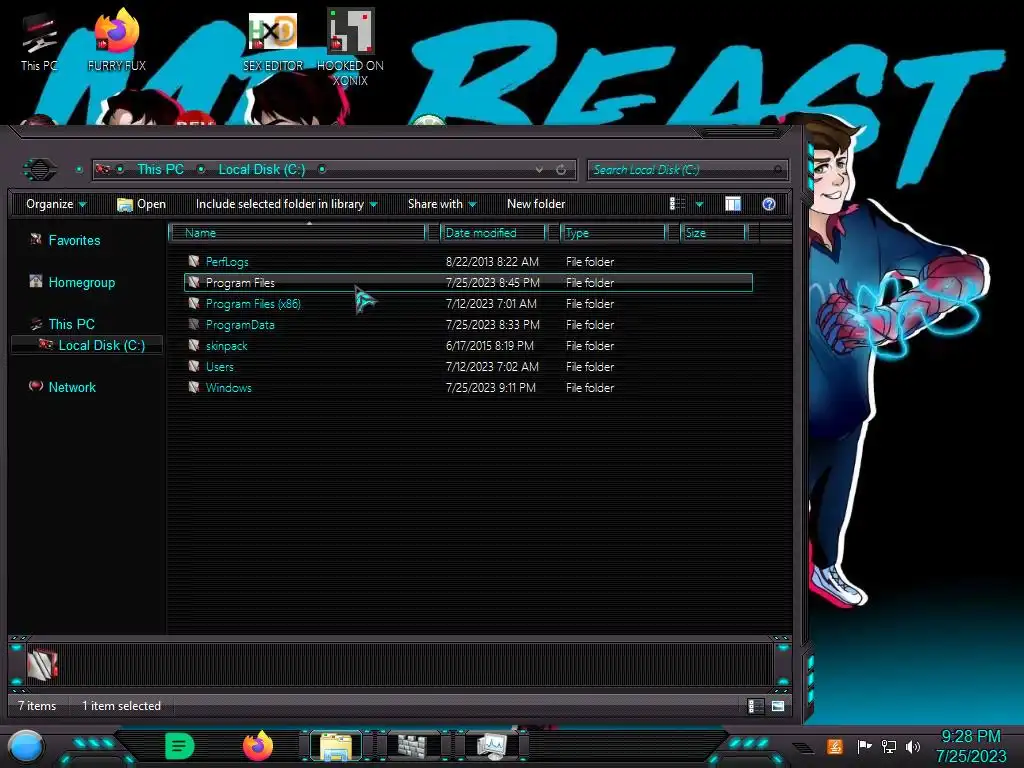
Task: Open the view options dropdown arrow
Action: point(699,204)
